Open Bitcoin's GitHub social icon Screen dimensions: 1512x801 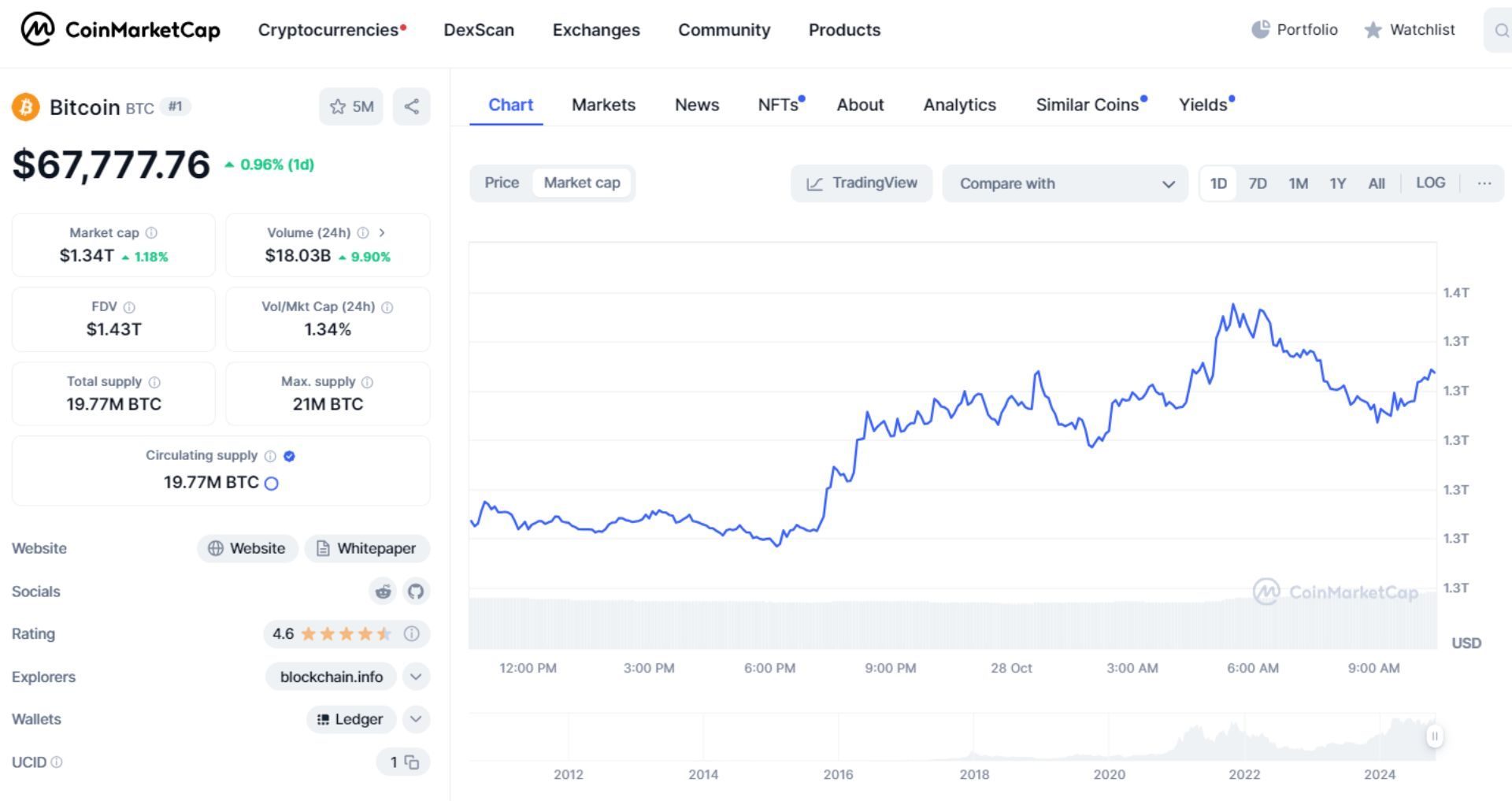pos(416,591)
